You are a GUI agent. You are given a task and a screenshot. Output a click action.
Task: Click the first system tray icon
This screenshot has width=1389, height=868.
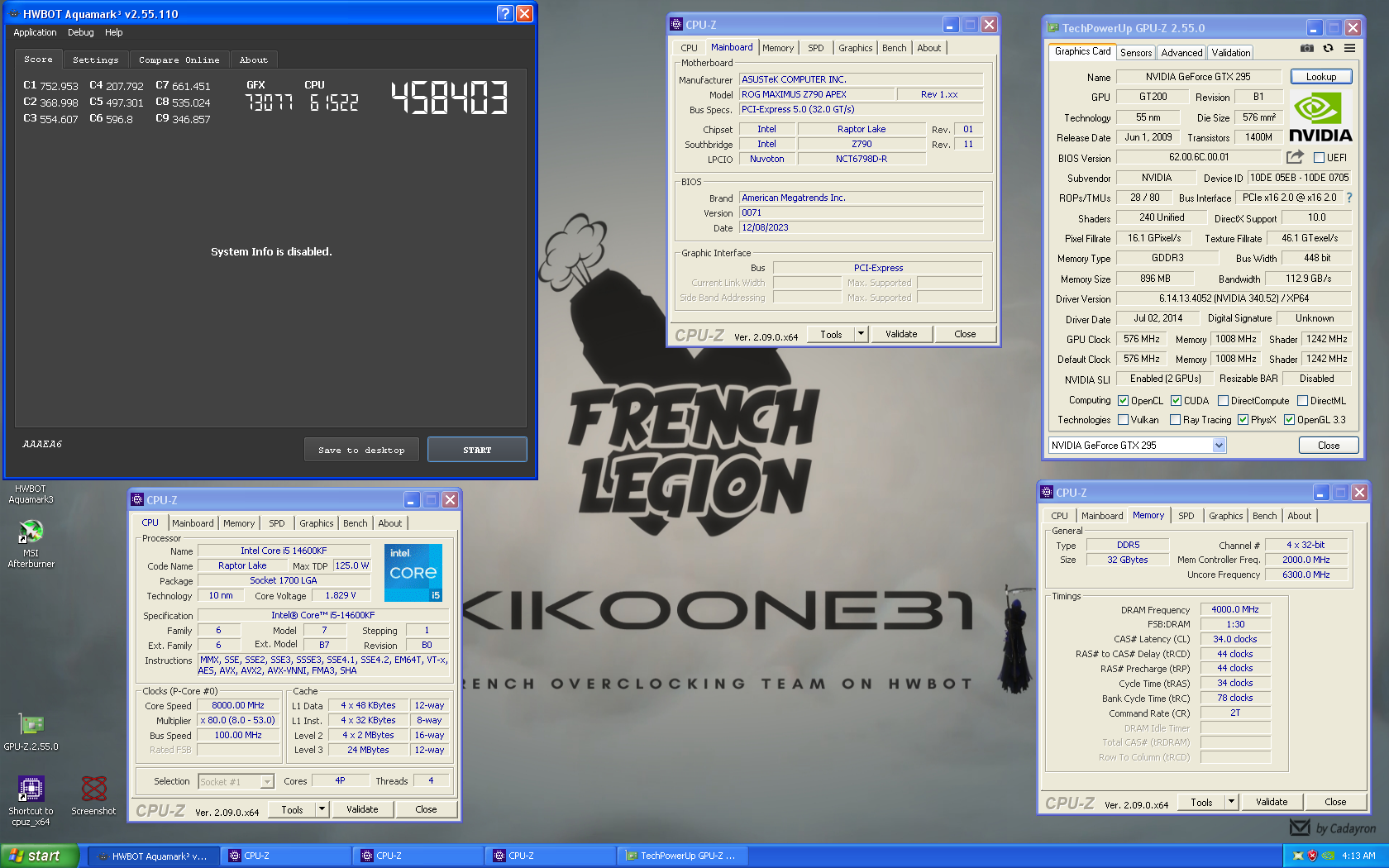(1298, 856)
